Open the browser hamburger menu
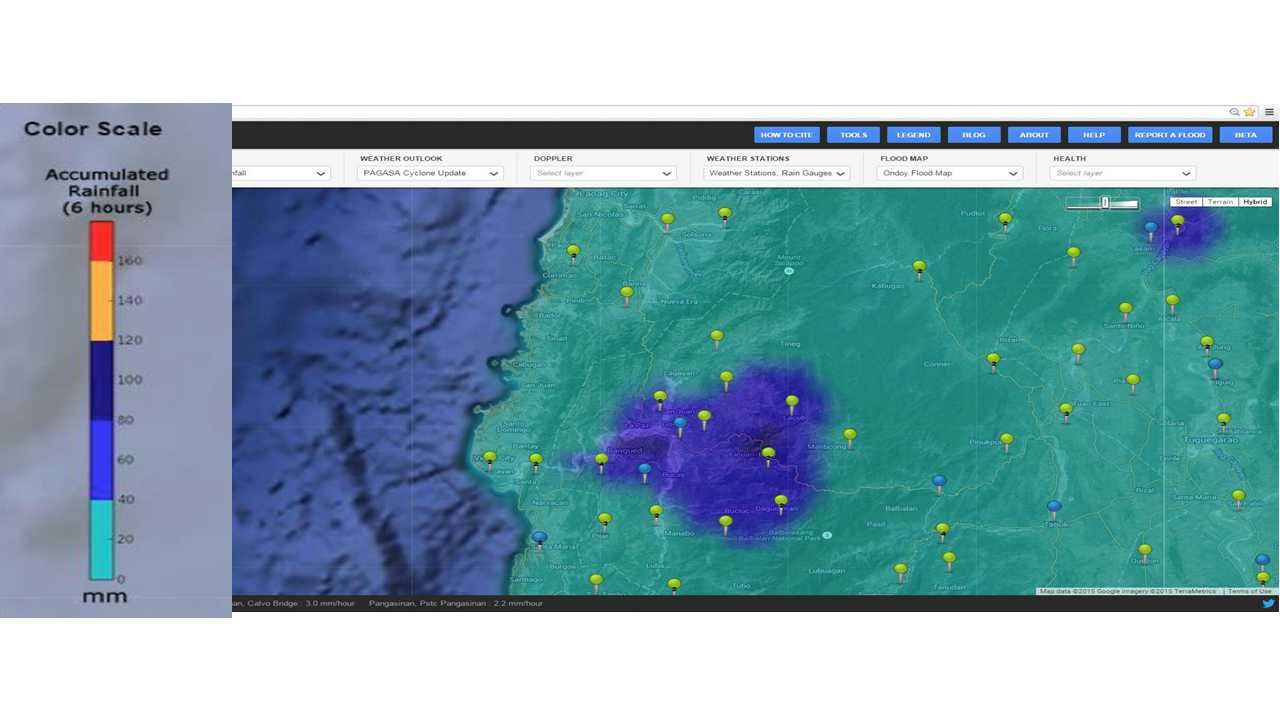Image resolution: width=1280 pixels, height=720 pixels. 1269,112
